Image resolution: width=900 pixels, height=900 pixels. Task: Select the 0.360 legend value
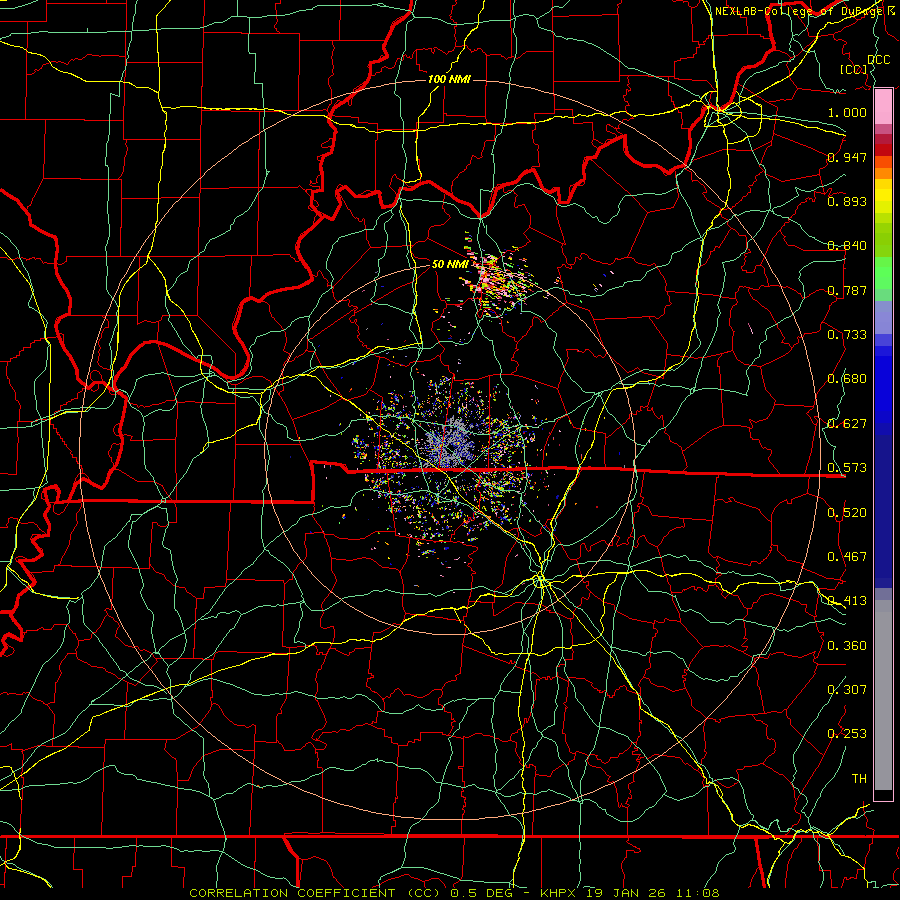coord(847,646)
